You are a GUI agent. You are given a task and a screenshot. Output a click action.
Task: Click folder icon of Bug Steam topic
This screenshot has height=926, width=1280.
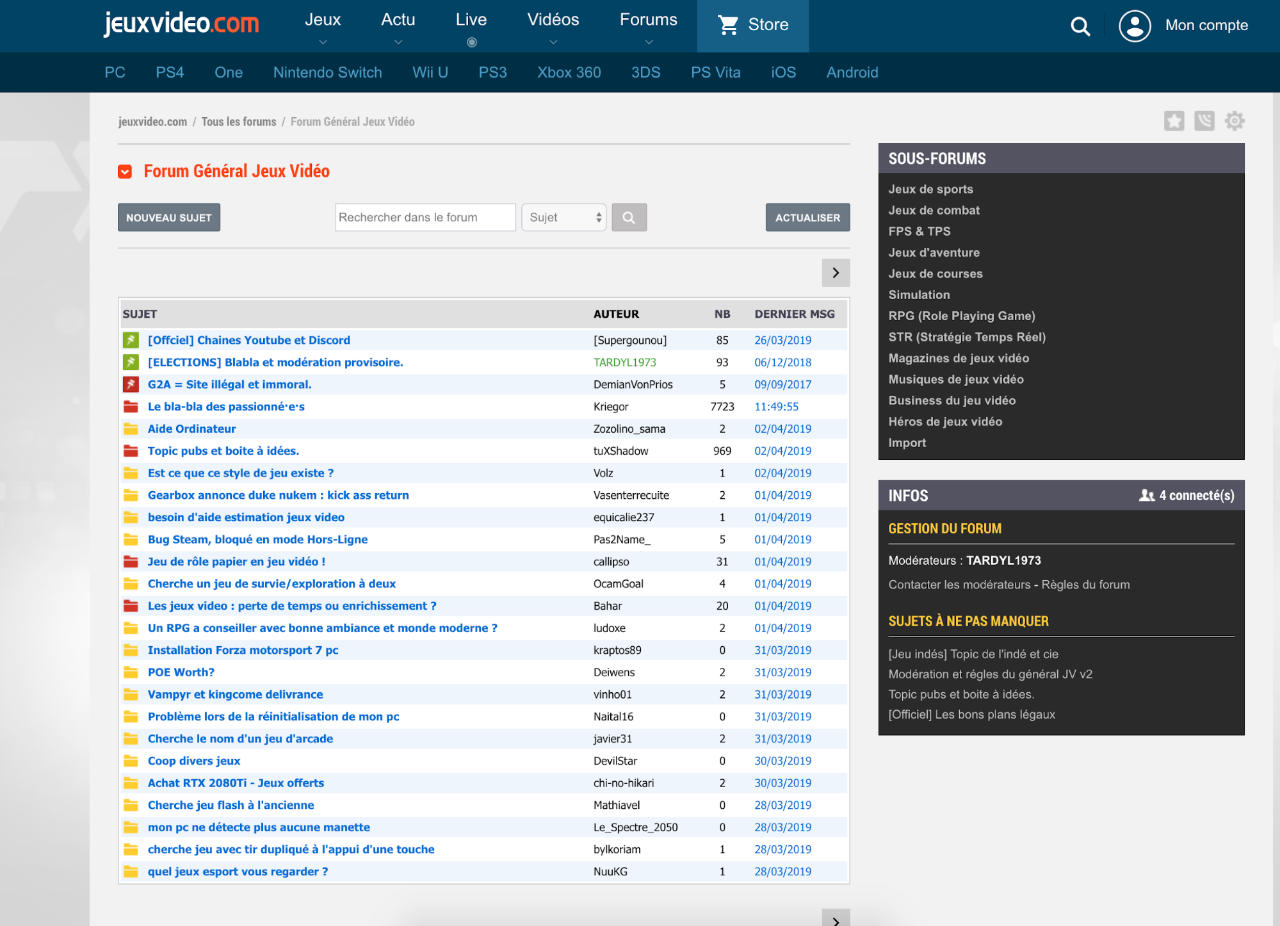click(130, 540)
